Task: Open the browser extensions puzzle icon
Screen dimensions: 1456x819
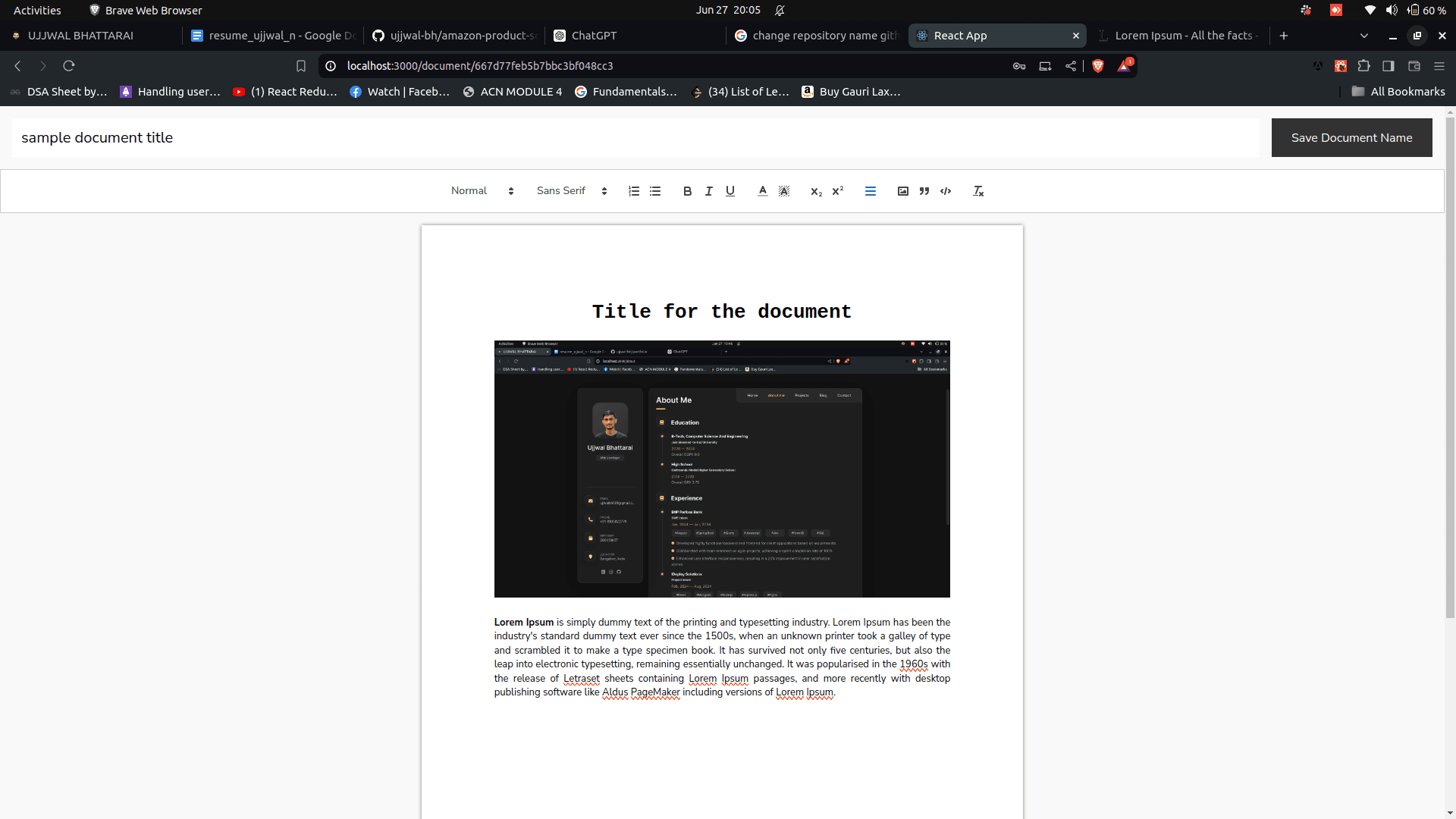Action: click(x=1364, y=66)
